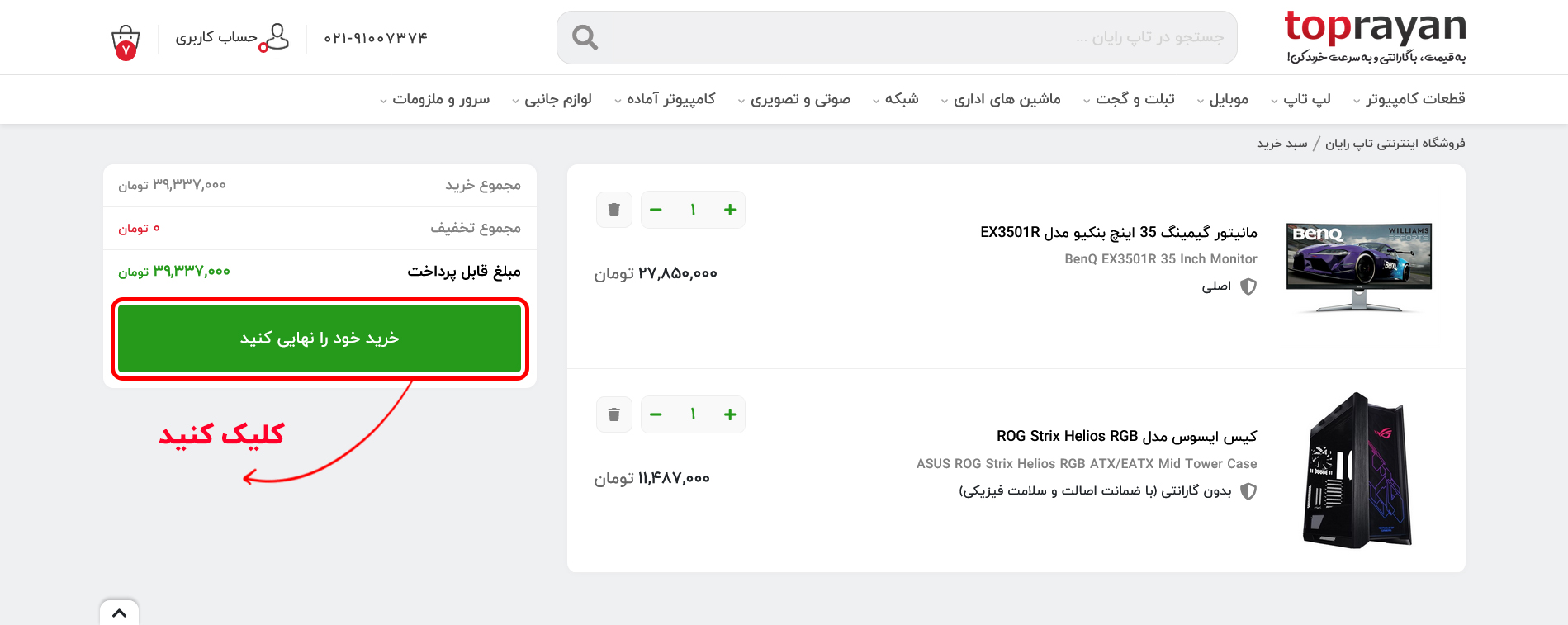The image size is (1568, 625).
Task: Delete ROG Strix Helios case from cart
Action: [x=613, y=414]
